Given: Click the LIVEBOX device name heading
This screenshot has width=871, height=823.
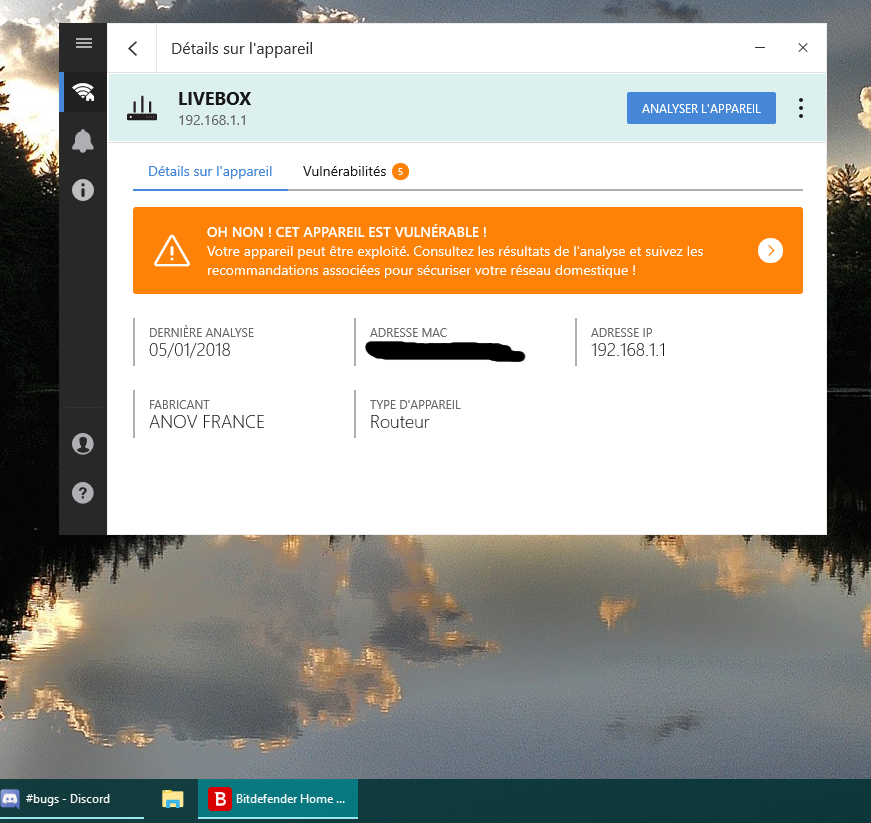Looking at the screenshot, I should tap(214, 99).
